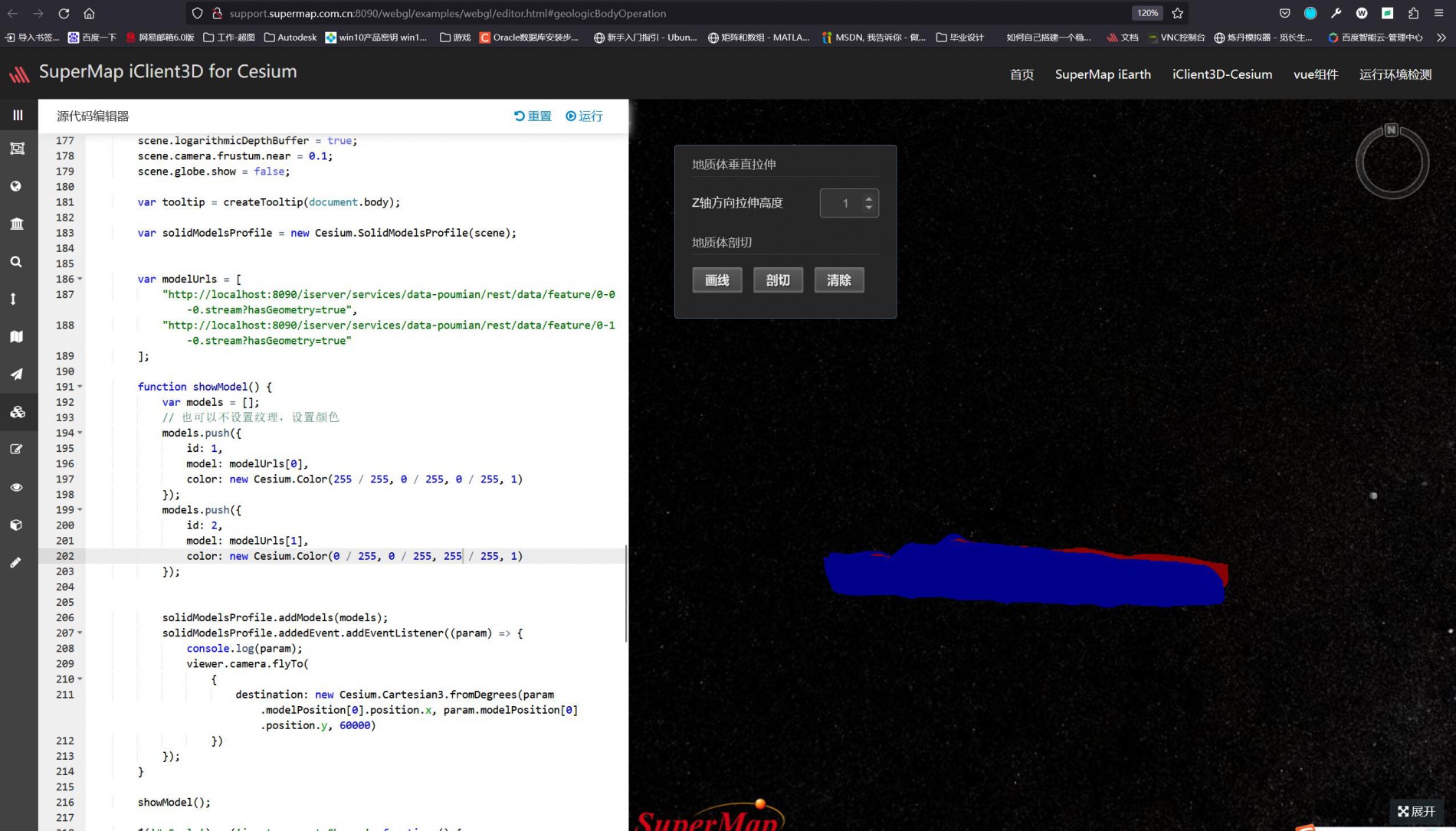1456x831 pixels.
Task: Open the 毕业设计 bookmark folder
Action: [959, 37]
